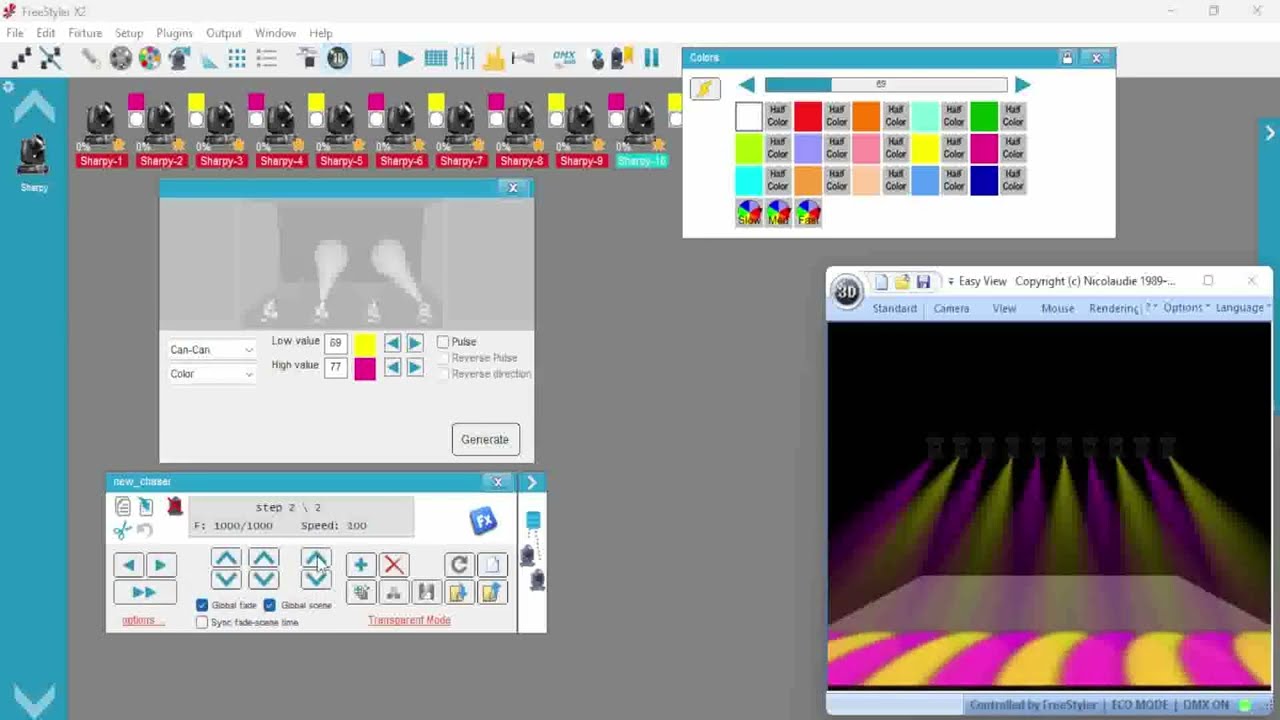This screenshot has width=1280, height=720.
Task: Collapse the fixture panel up chevron
Action: pos(34,106)
